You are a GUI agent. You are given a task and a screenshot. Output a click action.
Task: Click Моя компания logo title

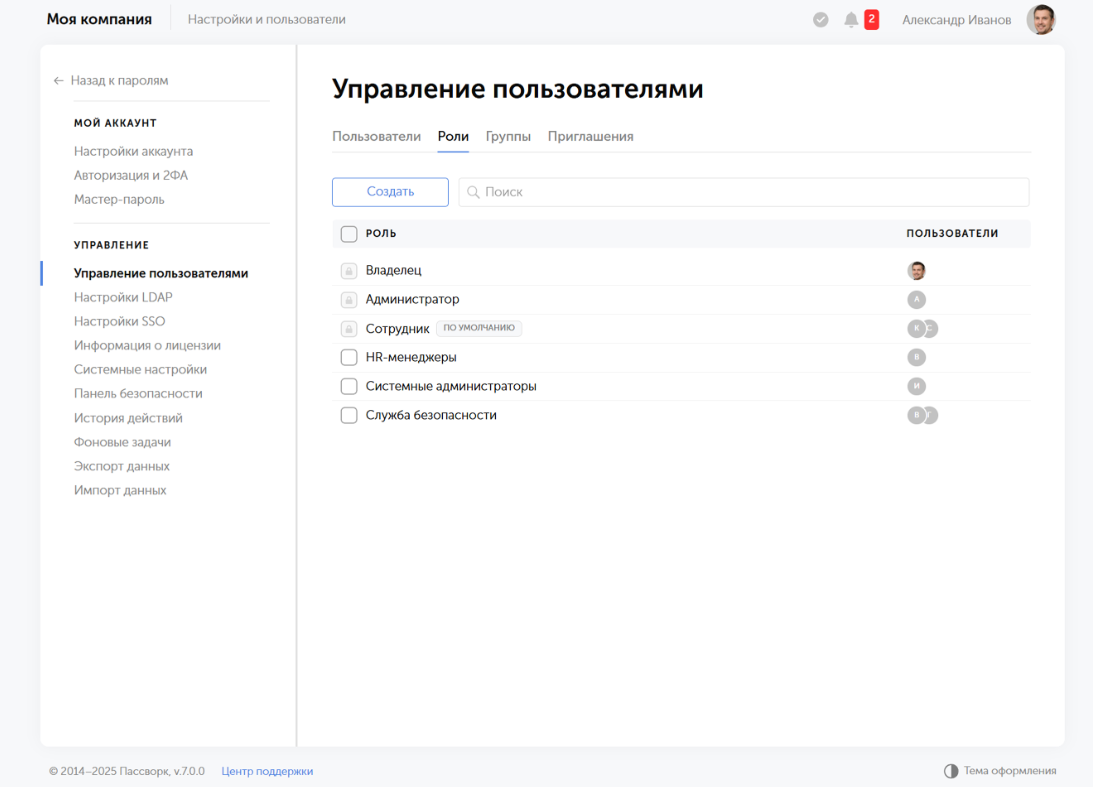point(99,20)
